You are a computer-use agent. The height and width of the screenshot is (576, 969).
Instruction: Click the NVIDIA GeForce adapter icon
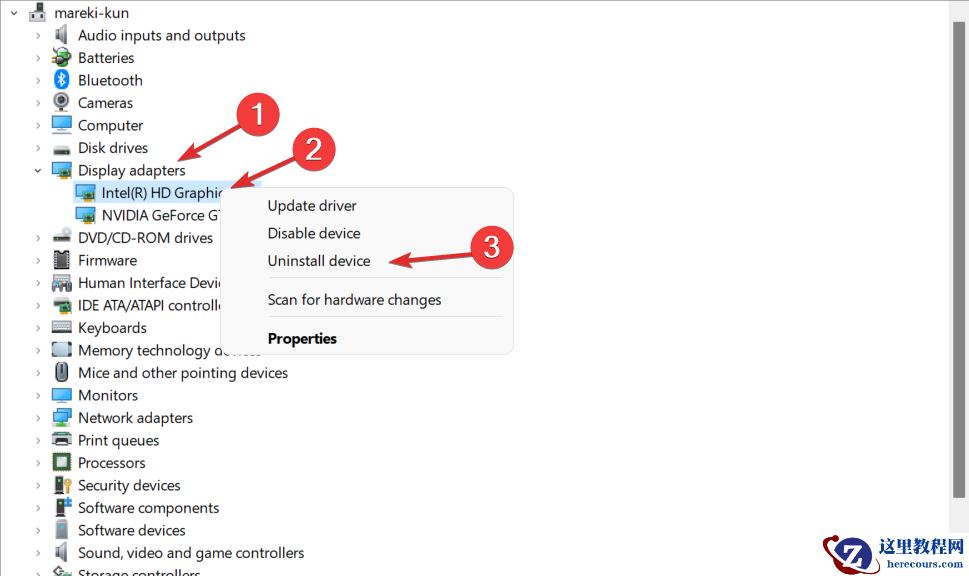click(x=86, y=215)
